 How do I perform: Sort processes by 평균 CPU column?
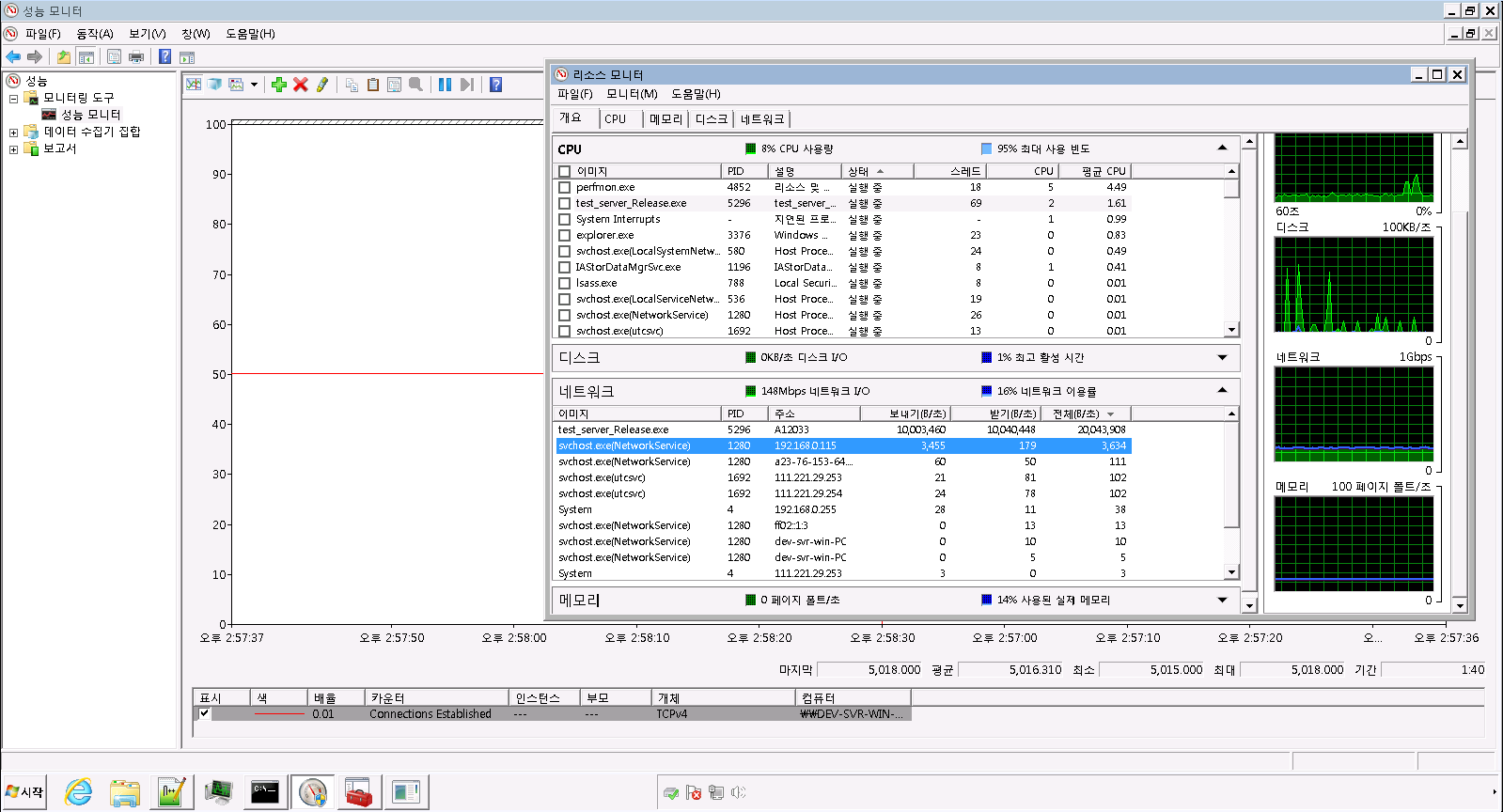click(x=1095, y=171)
